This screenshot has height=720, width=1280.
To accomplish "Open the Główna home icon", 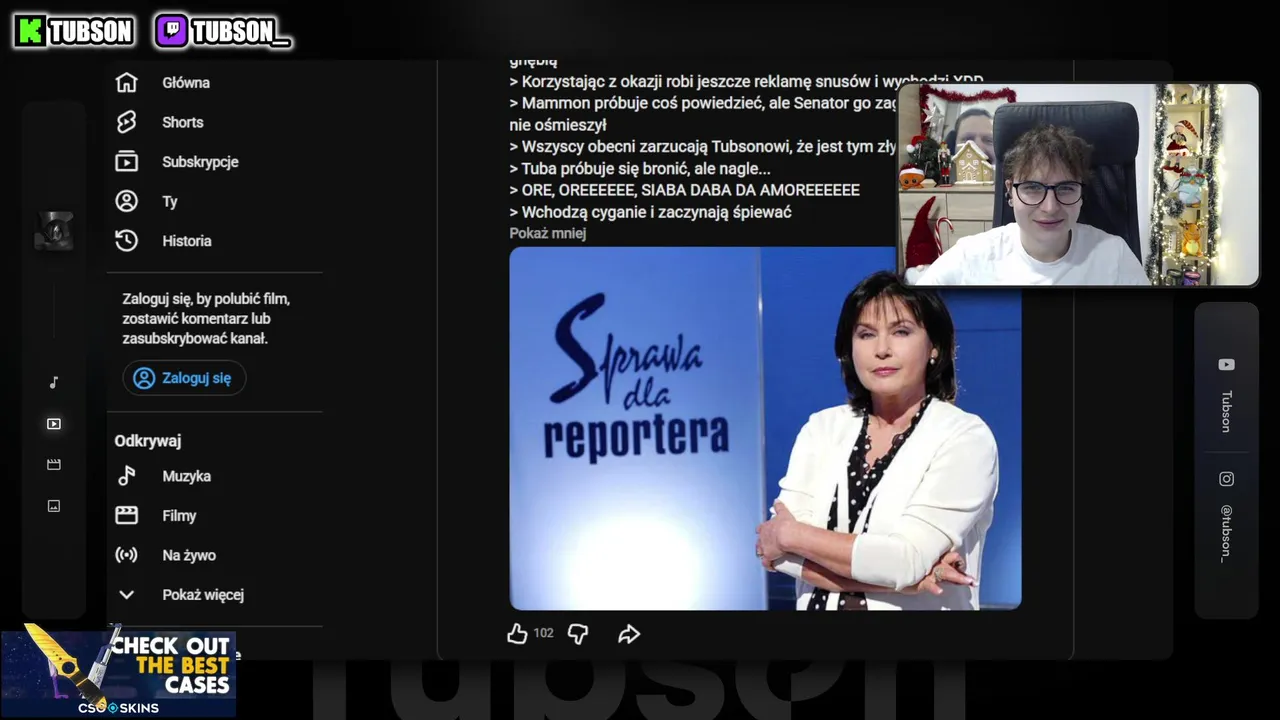I will [126, 83].
